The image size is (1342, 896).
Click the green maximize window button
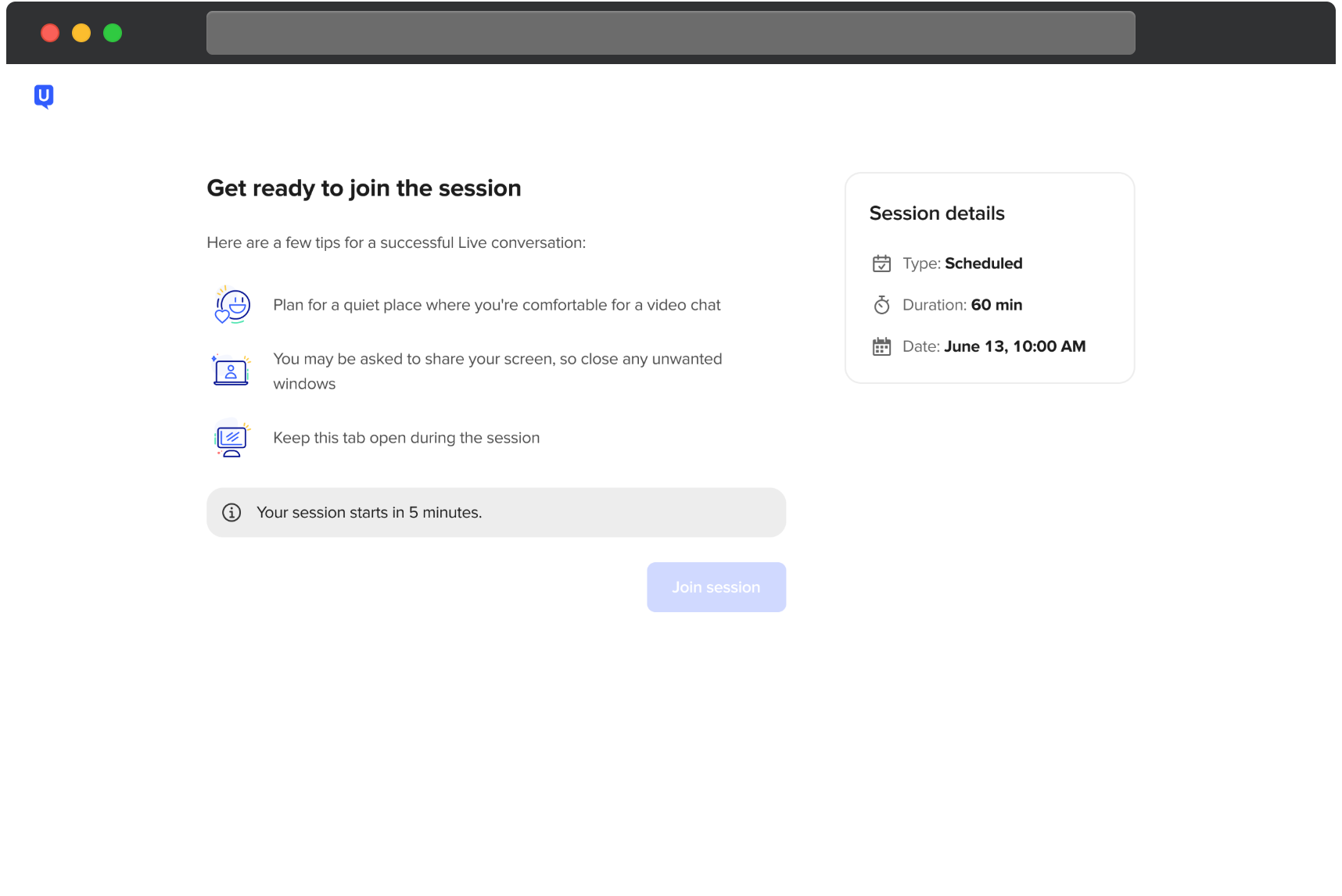[113, 33]
